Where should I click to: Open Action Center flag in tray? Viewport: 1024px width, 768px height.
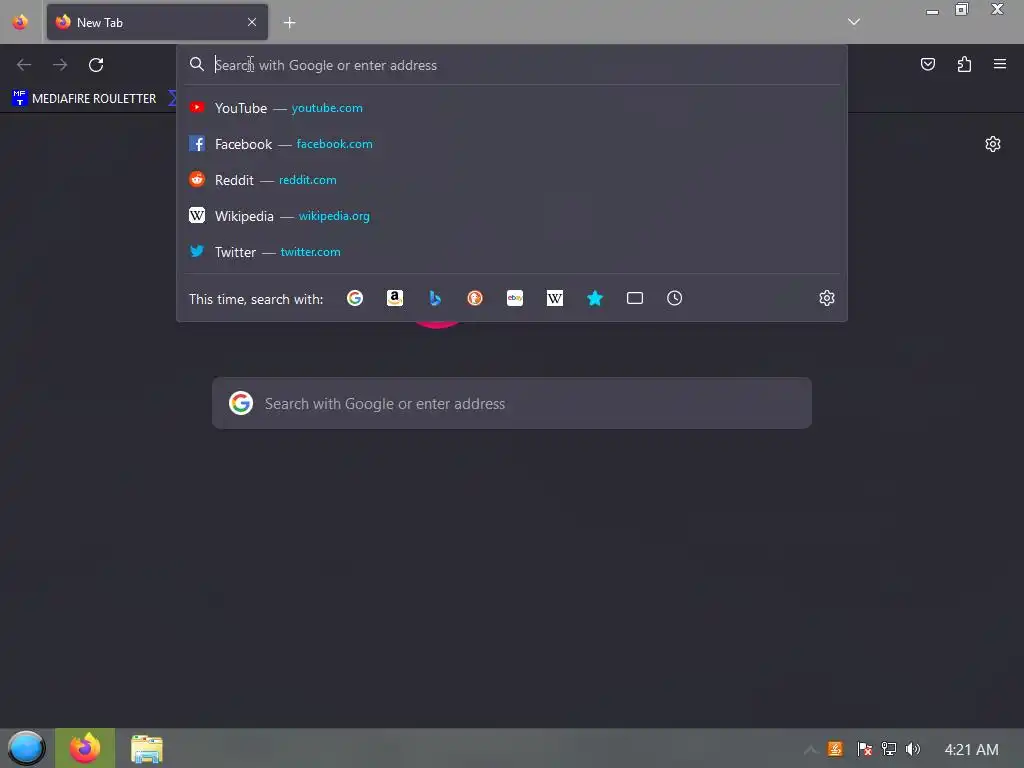tap(864, 749)
